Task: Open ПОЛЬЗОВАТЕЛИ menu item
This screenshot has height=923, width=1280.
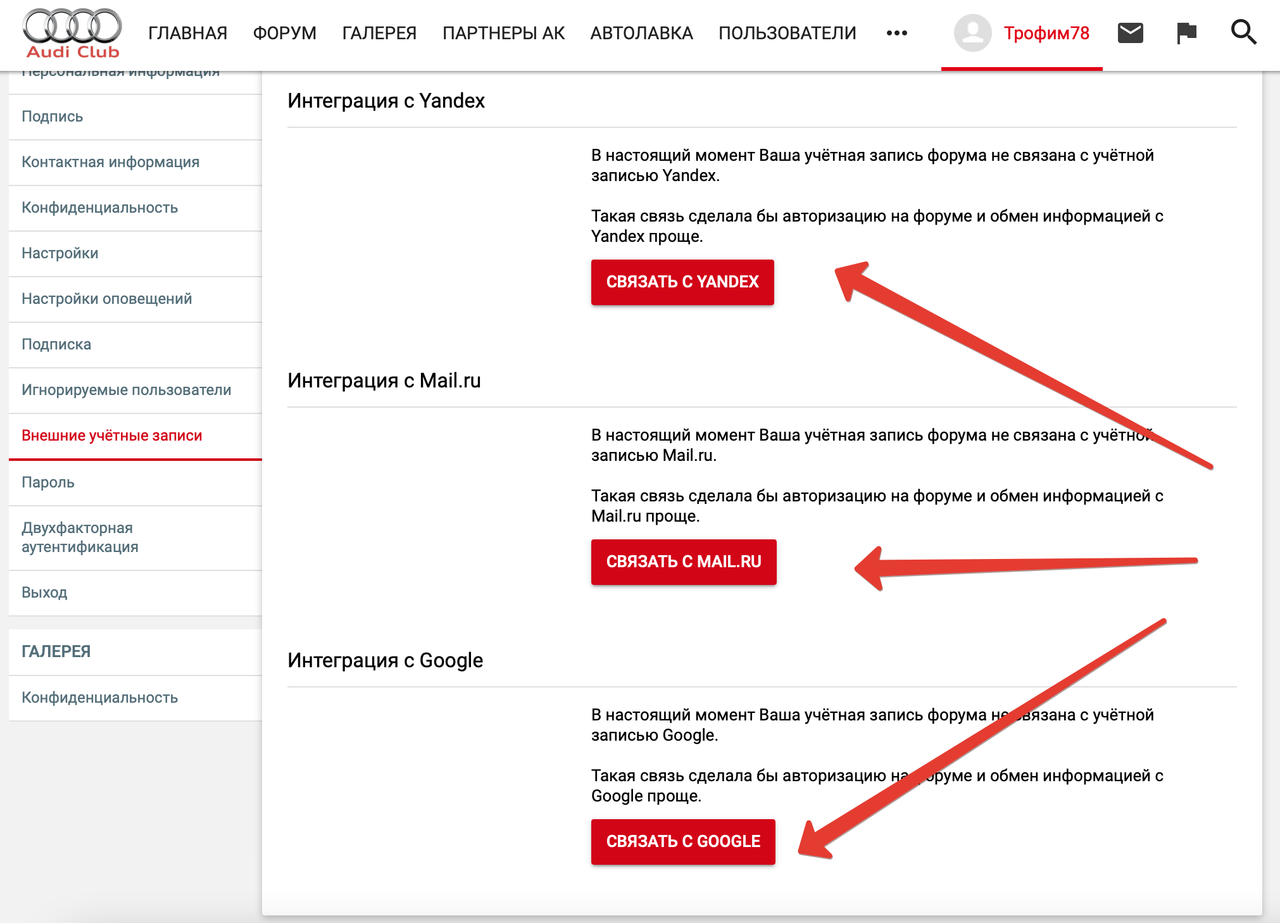Action: click(x=788, y=33)
